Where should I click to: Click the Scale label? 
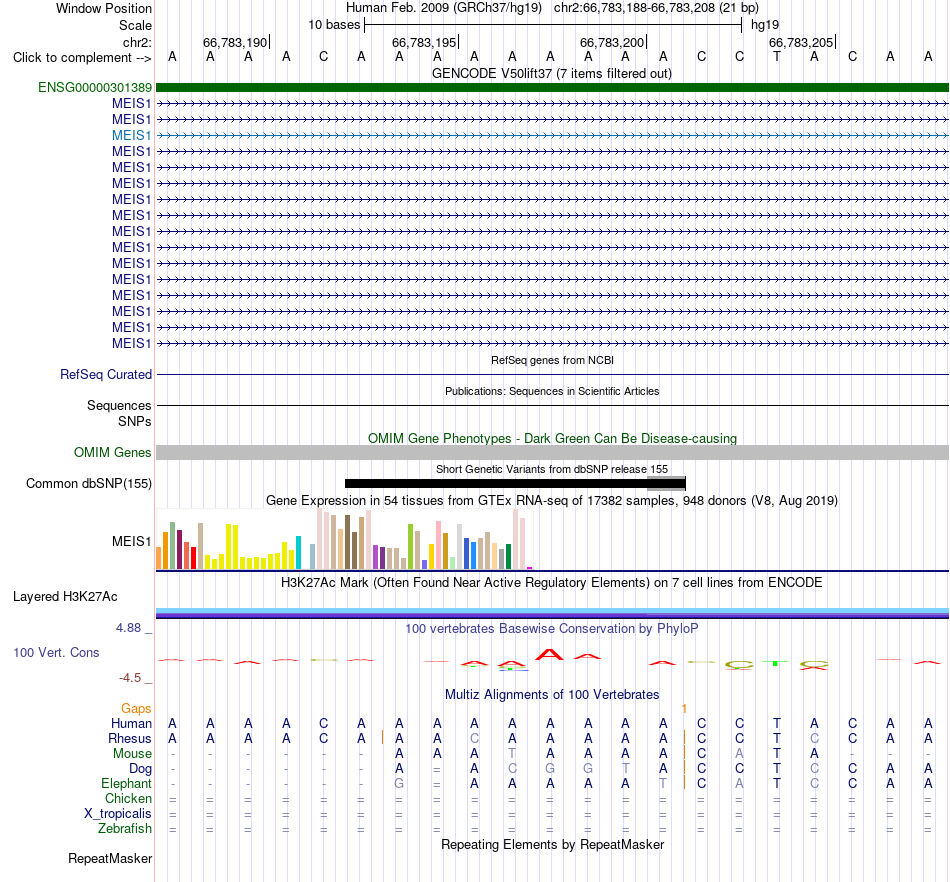[x=135, y=25]
